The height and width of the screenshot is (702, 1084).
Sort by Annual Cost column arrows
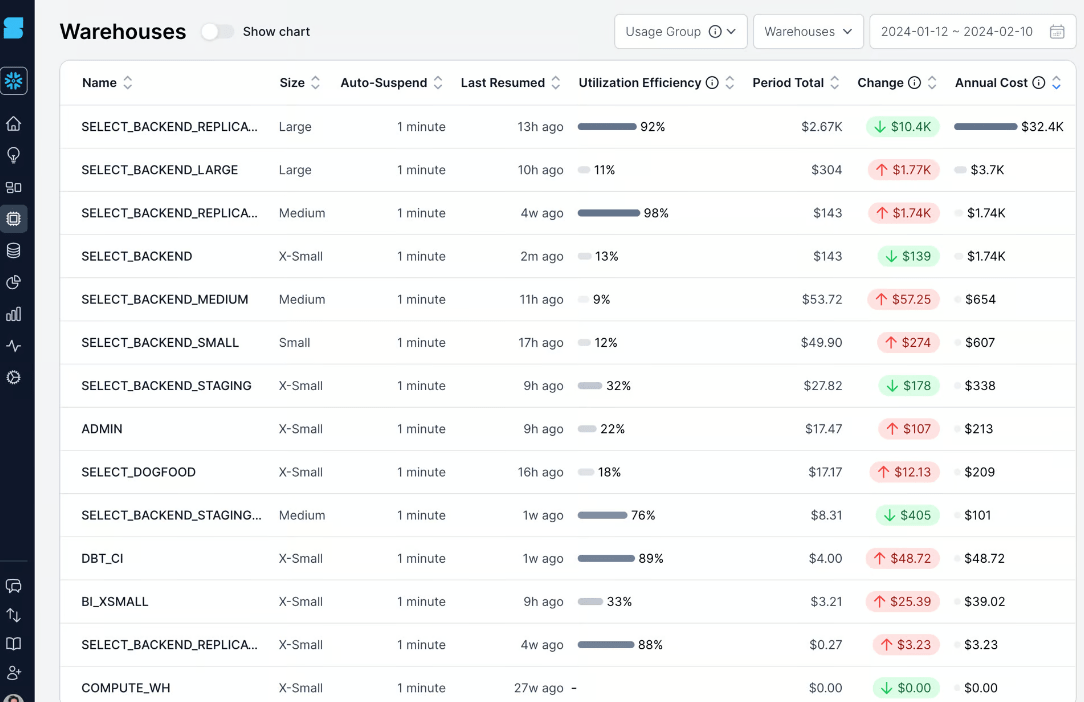click(x=1056, y=83)
